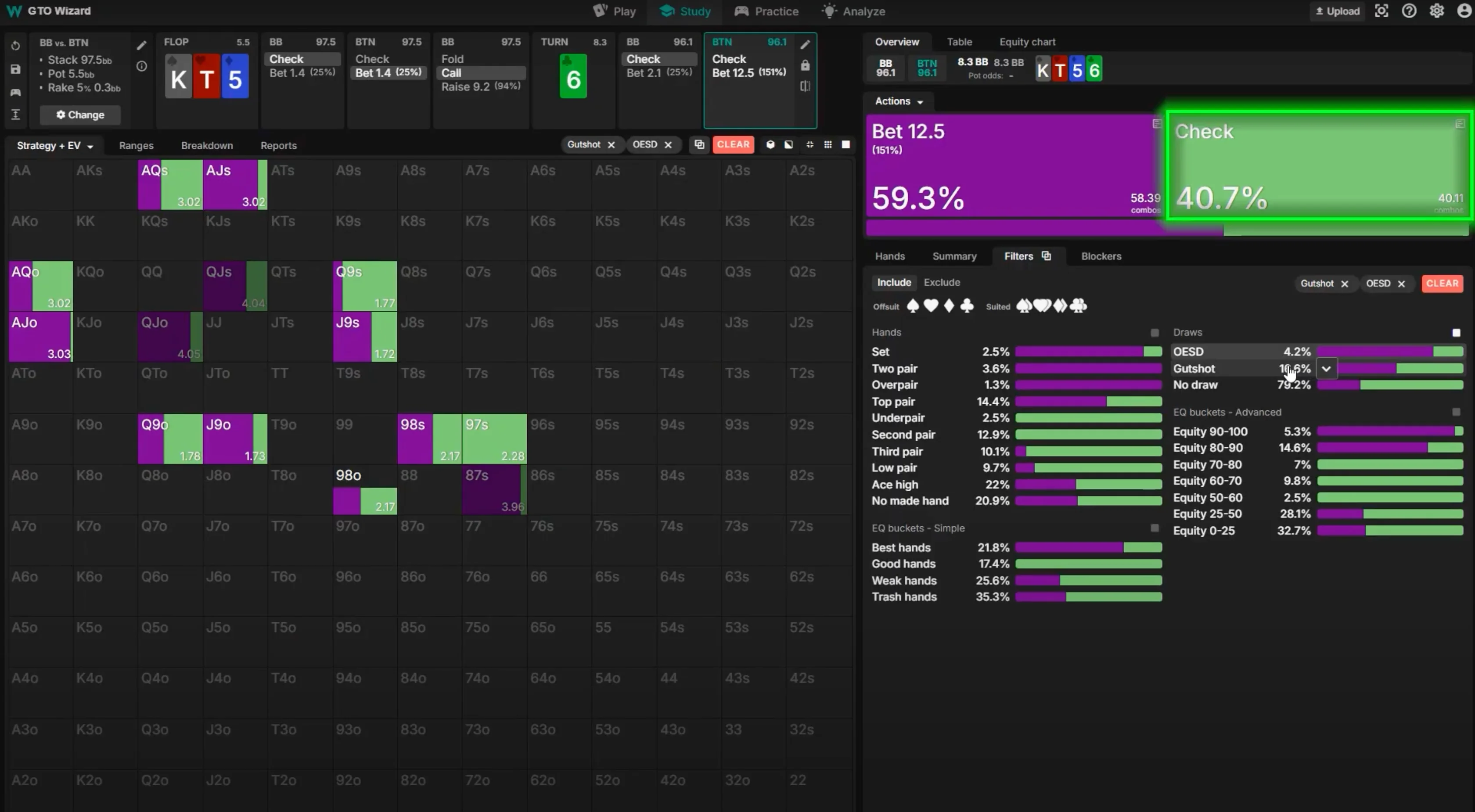Toggle the Hands section checkbox
1475x812 pixels.
(x=1155, y=333)
